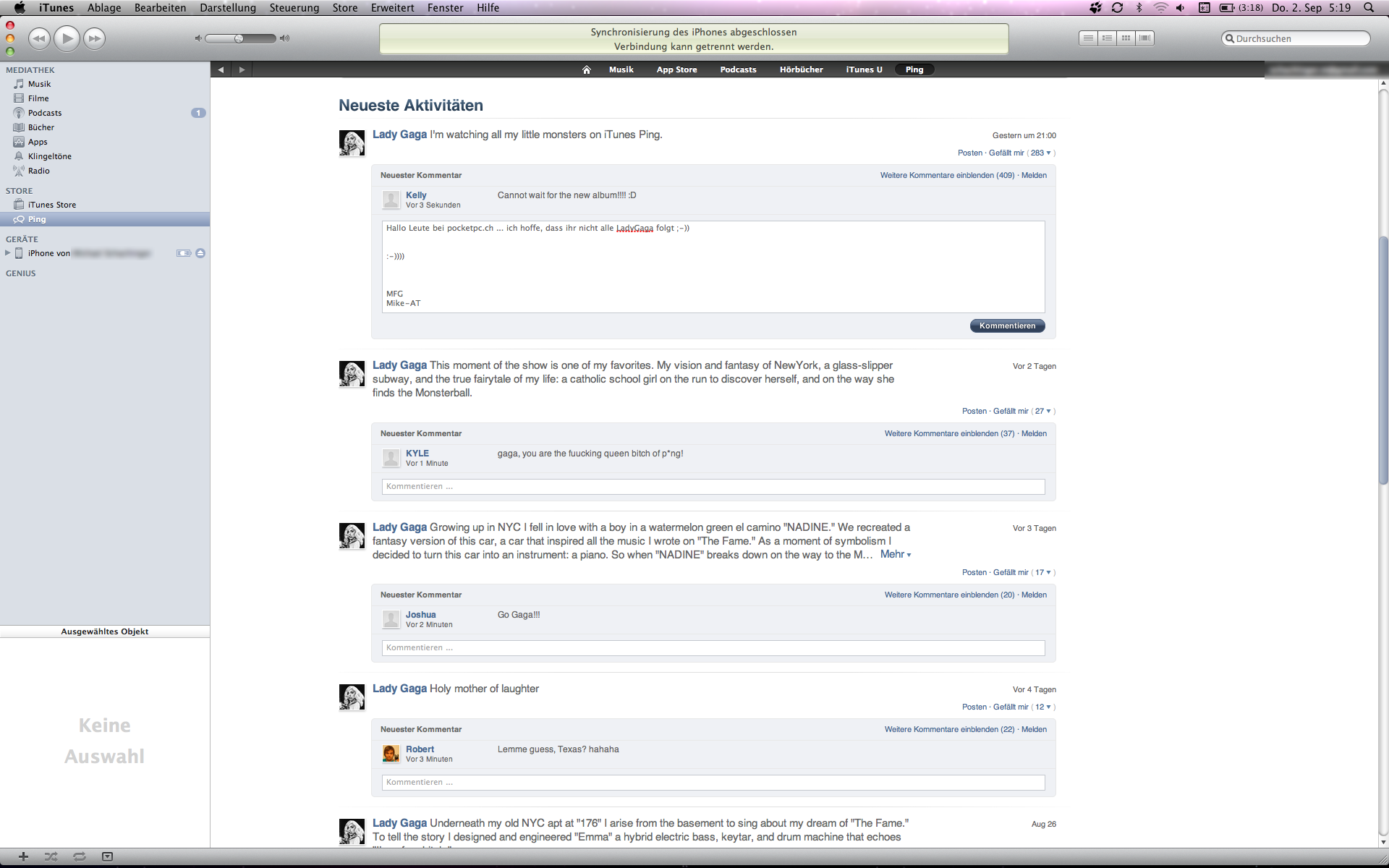This screenshot has width=1389, height=868.
Task: Click Kommentieren field under Joshua's comment
Action: [713, 648]
